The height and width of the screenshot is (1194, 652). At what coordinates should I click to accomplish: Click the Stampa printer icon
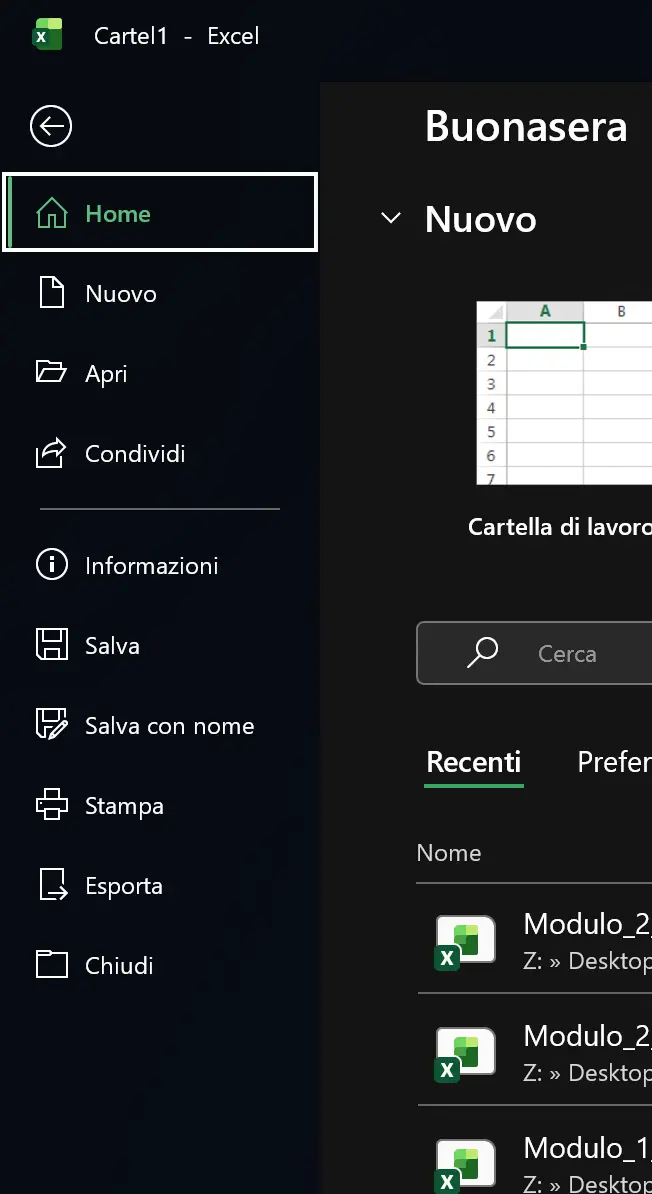[x=51, y=805]
